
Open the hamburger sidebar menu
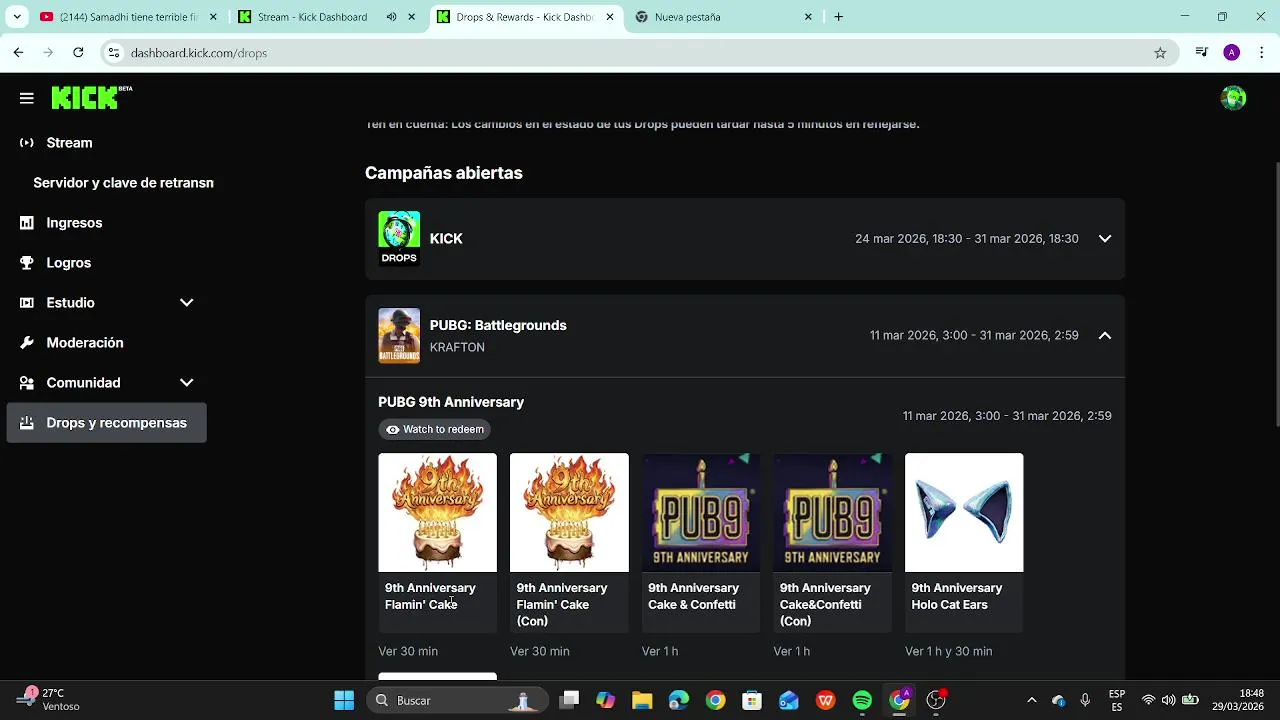click(x=27, y=98)
